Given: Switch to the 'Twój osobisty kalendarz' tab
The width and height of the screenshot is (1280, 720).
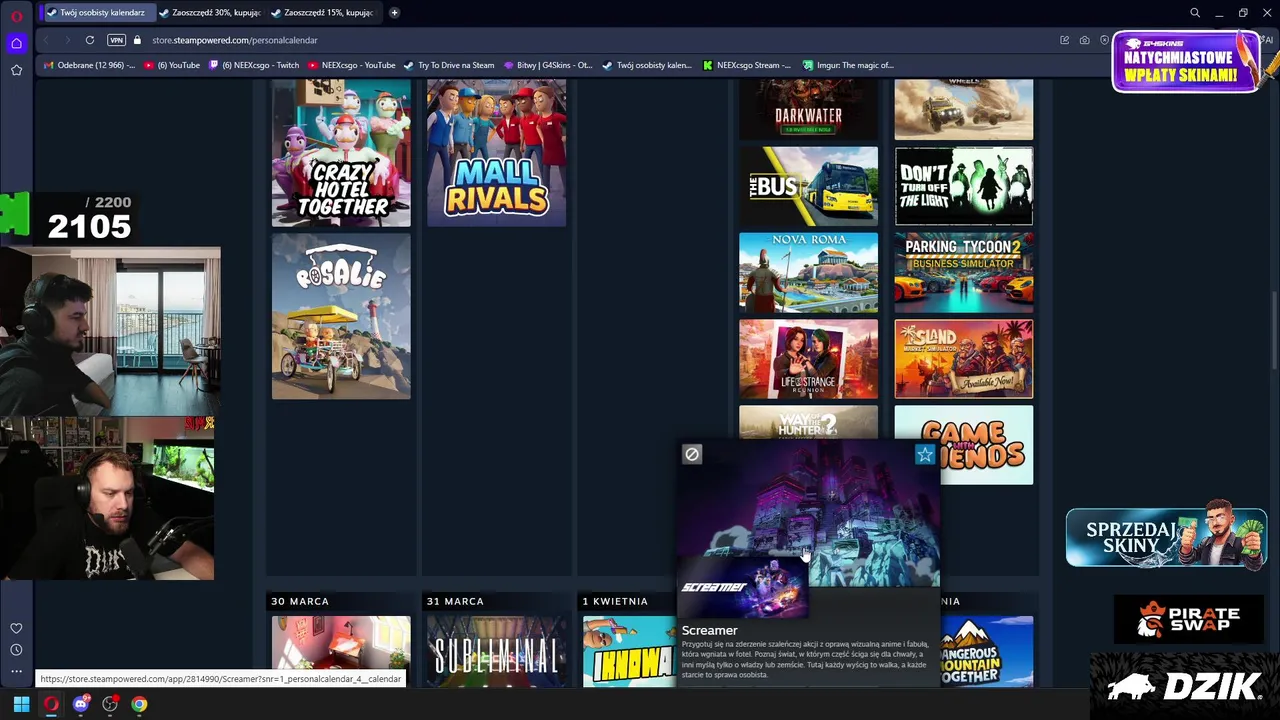Looking at the screenshot, I should click(97, 13).
